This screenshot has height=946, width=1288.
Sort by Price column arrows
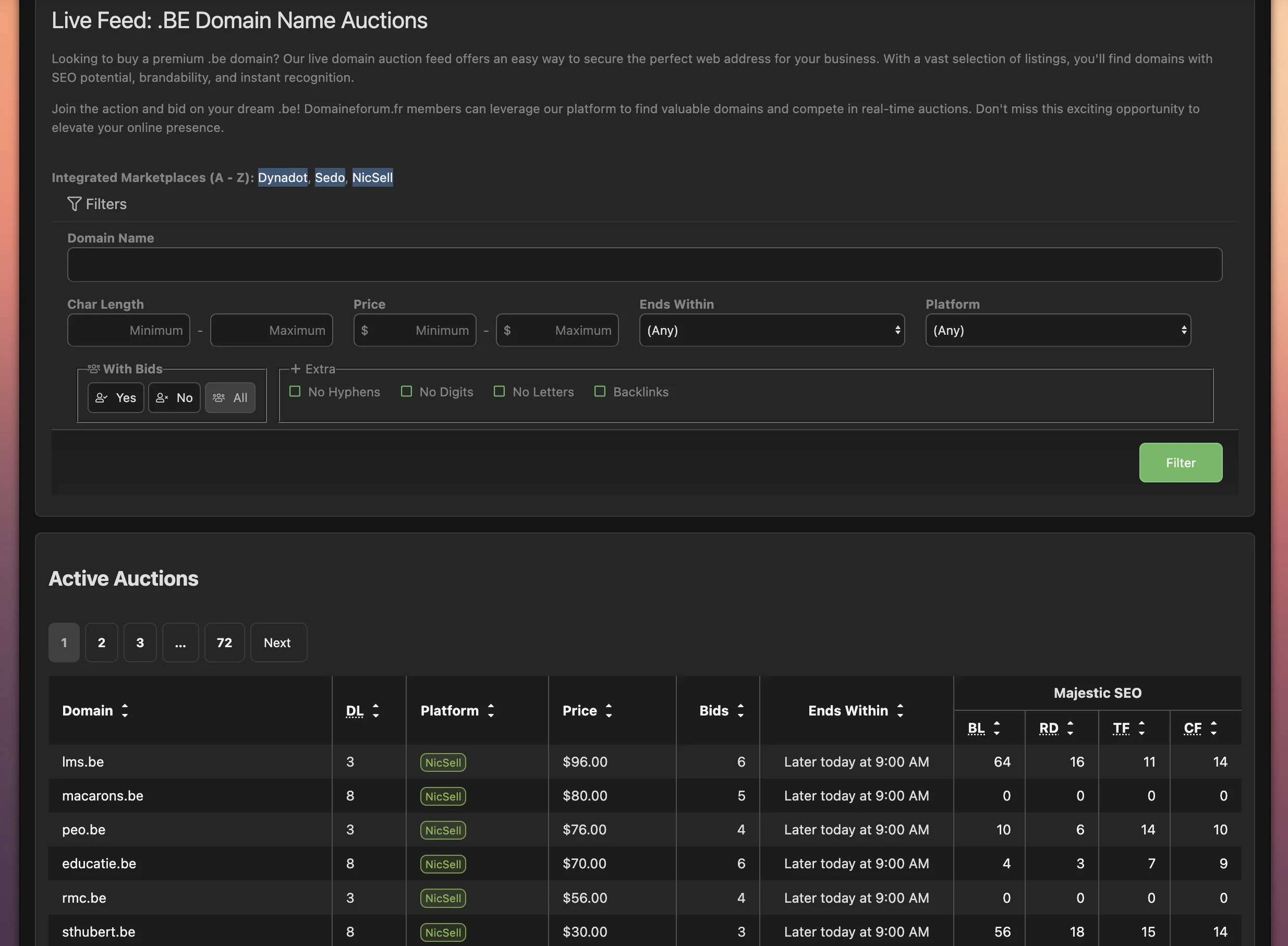coord(609,711)
